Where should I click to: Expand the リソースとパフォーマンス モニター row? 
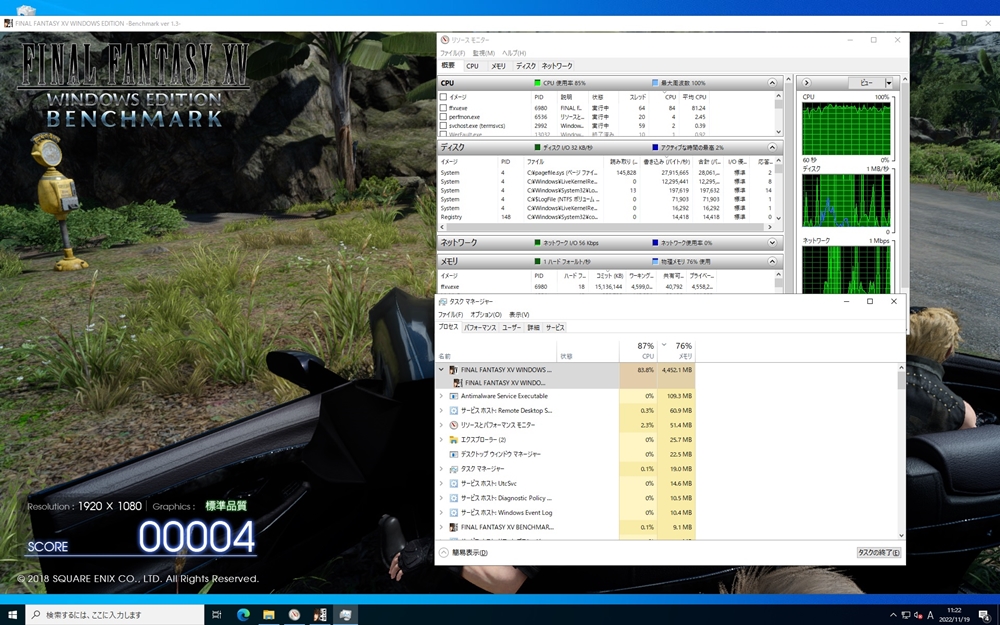tap(441, 425)
